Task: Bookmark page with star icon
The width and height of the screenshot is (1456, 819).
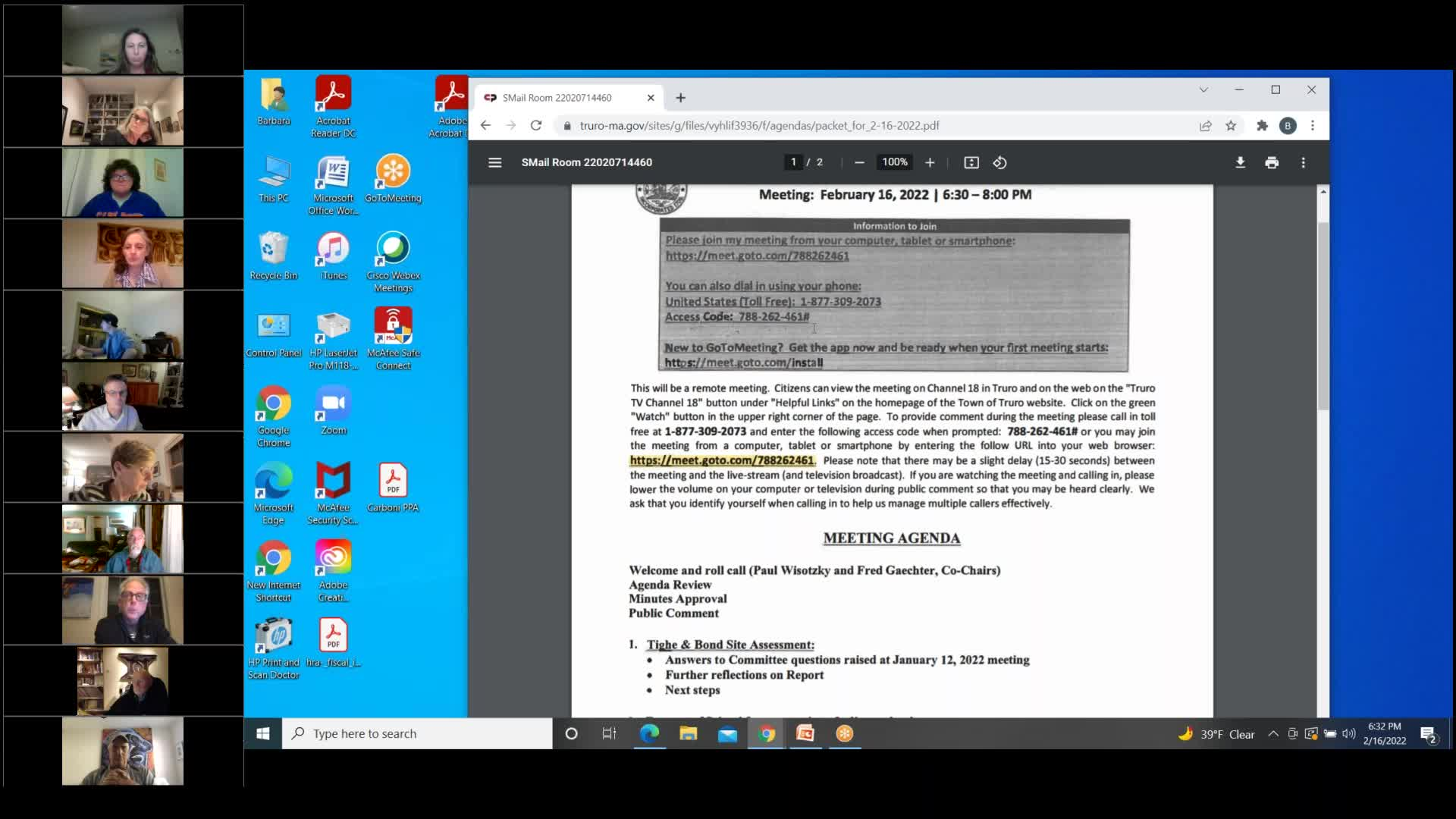Action: [x=1231, y=126]
